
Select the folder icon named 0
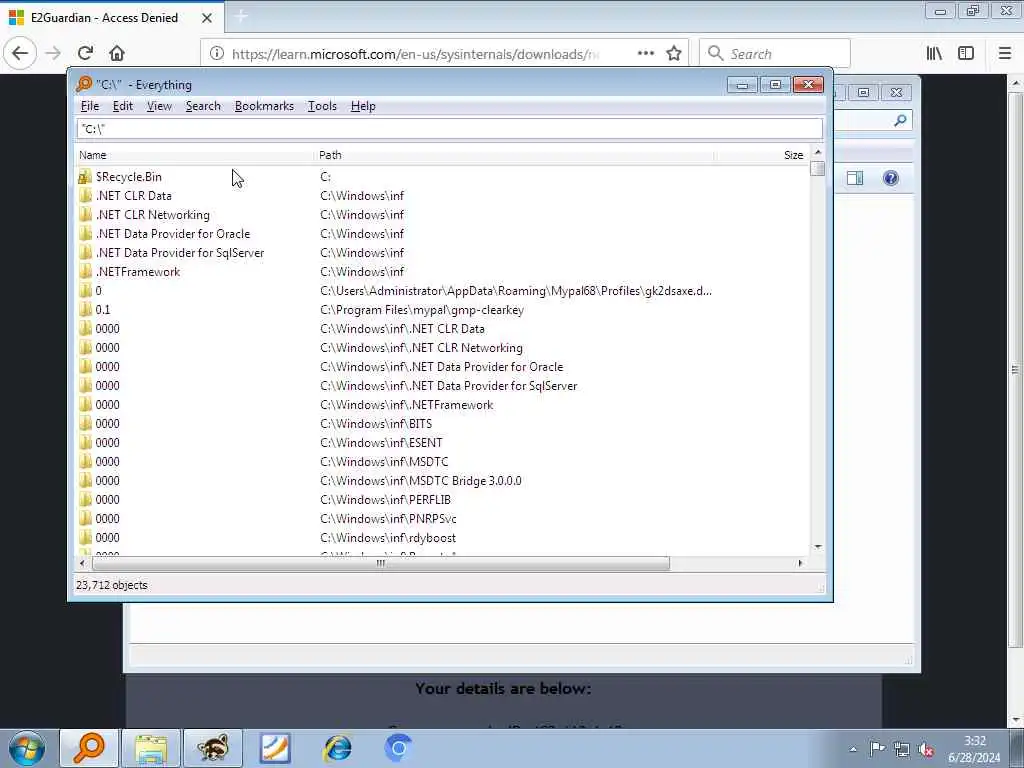(85, 291)
